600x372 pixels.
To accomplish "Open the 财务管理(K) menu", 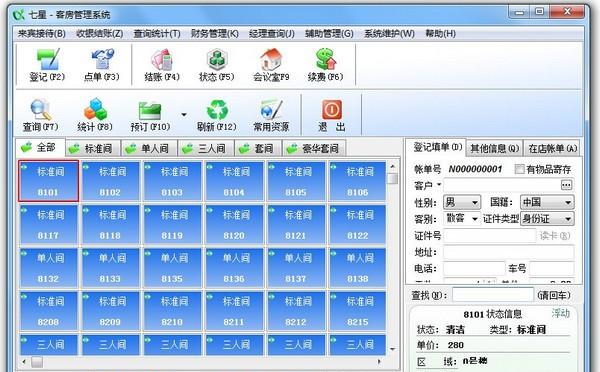I will (x=215, y=34).
